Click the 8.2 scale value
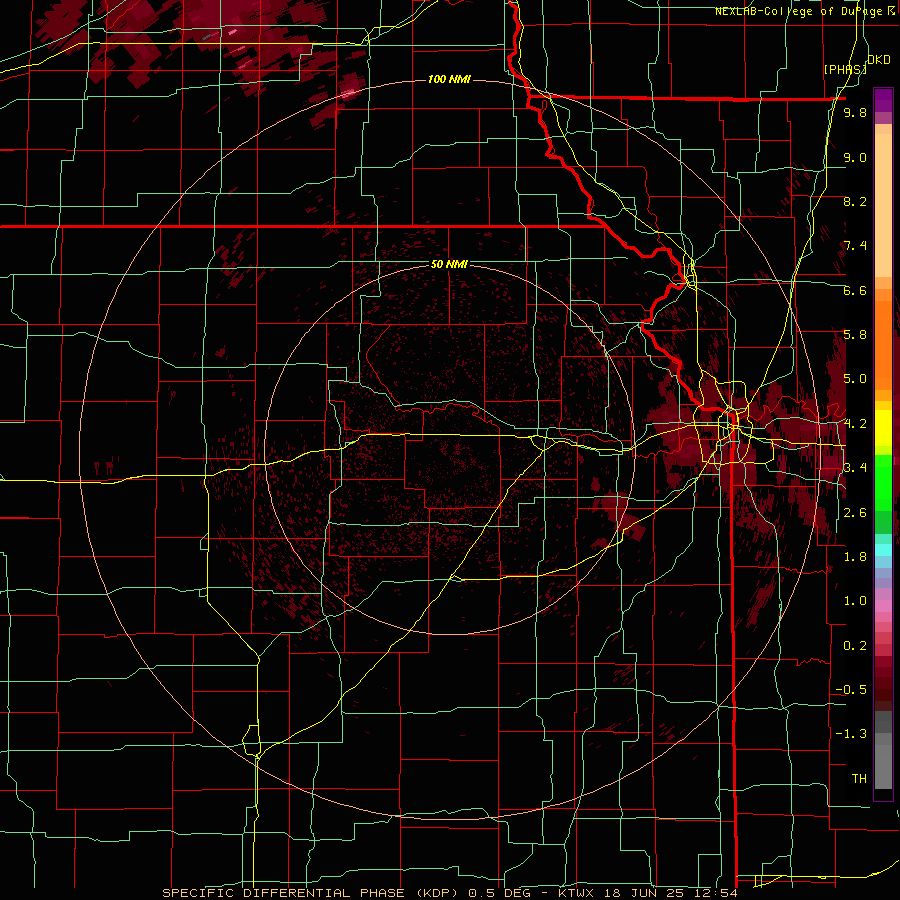 click(x=855, y=202)
